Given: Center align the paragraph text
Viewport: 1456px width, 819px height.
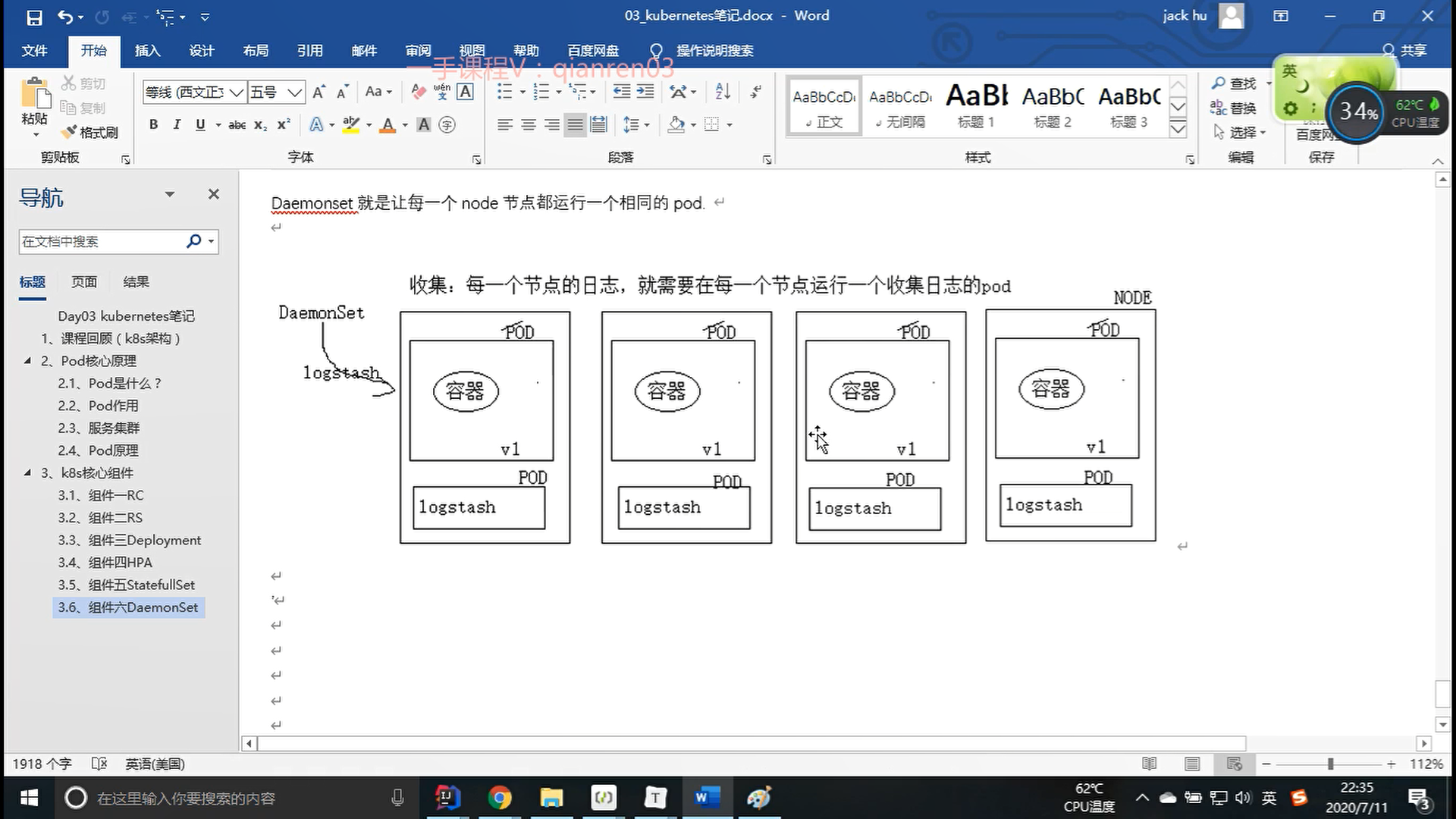Looking at the screenshot, I should coord(529,124).
